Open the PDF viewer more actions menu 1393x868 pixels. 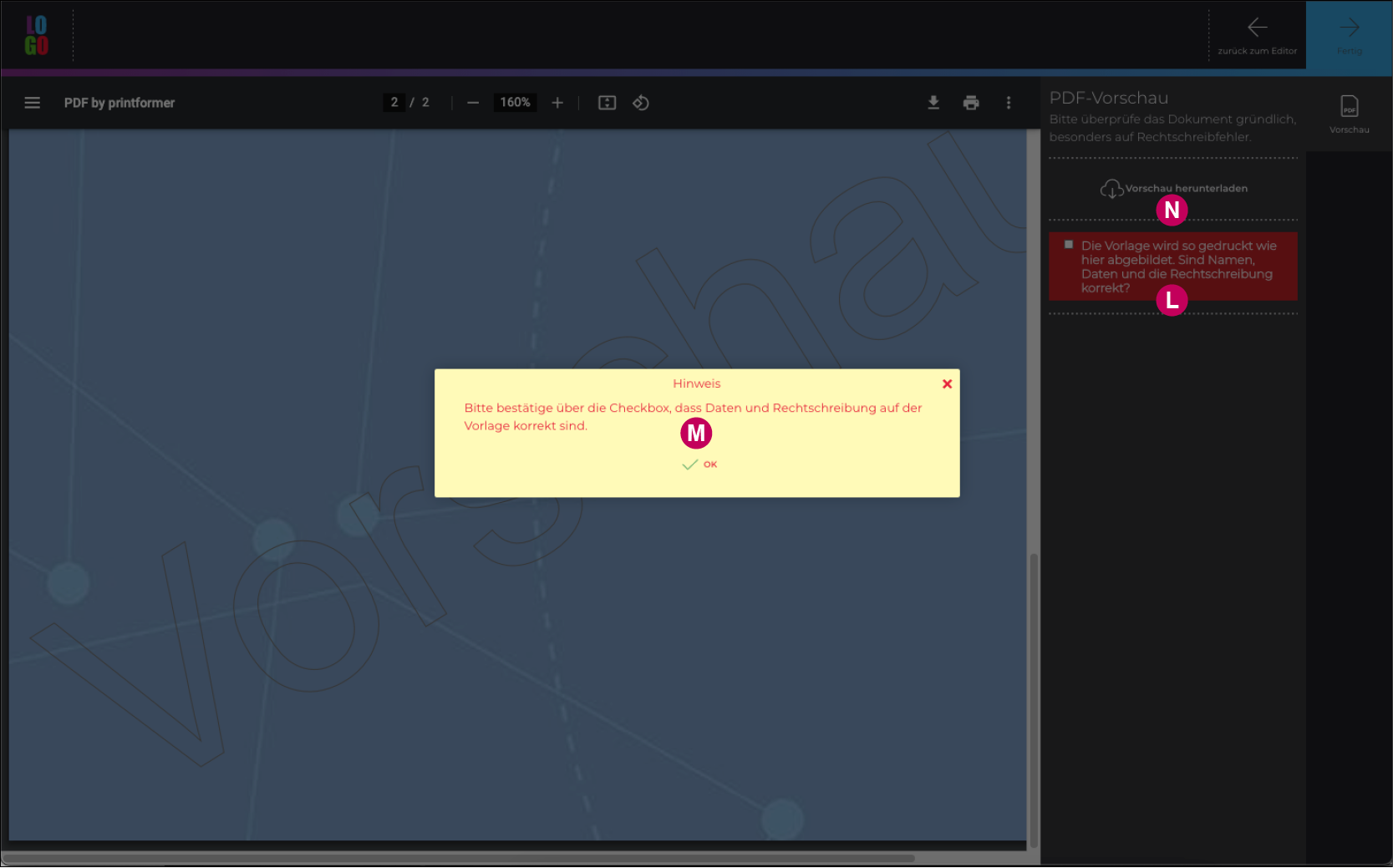(x=1009, y=103)
